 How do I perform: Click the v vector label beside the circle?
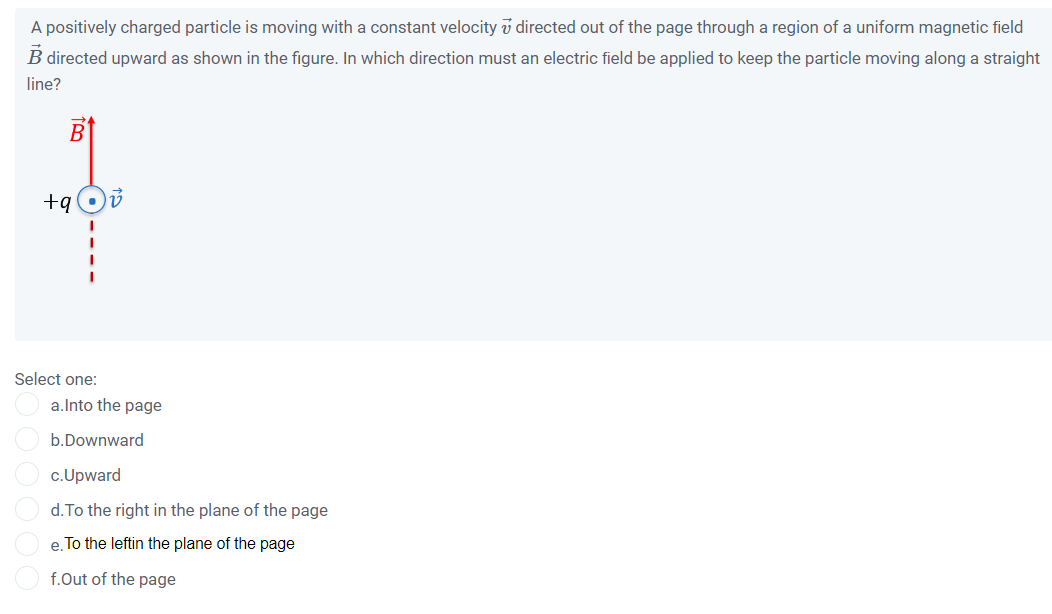[115, 199]
